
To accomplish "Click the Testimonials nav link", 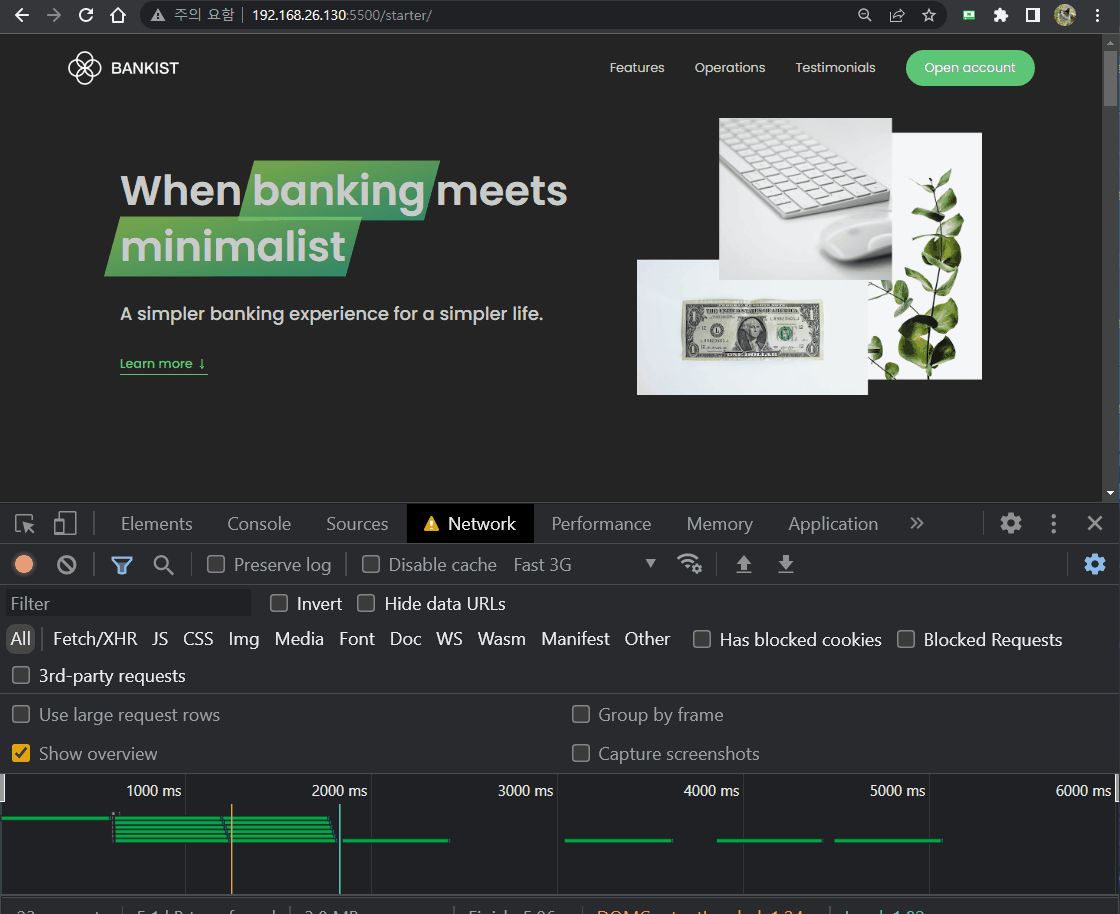I will [836, 68].
